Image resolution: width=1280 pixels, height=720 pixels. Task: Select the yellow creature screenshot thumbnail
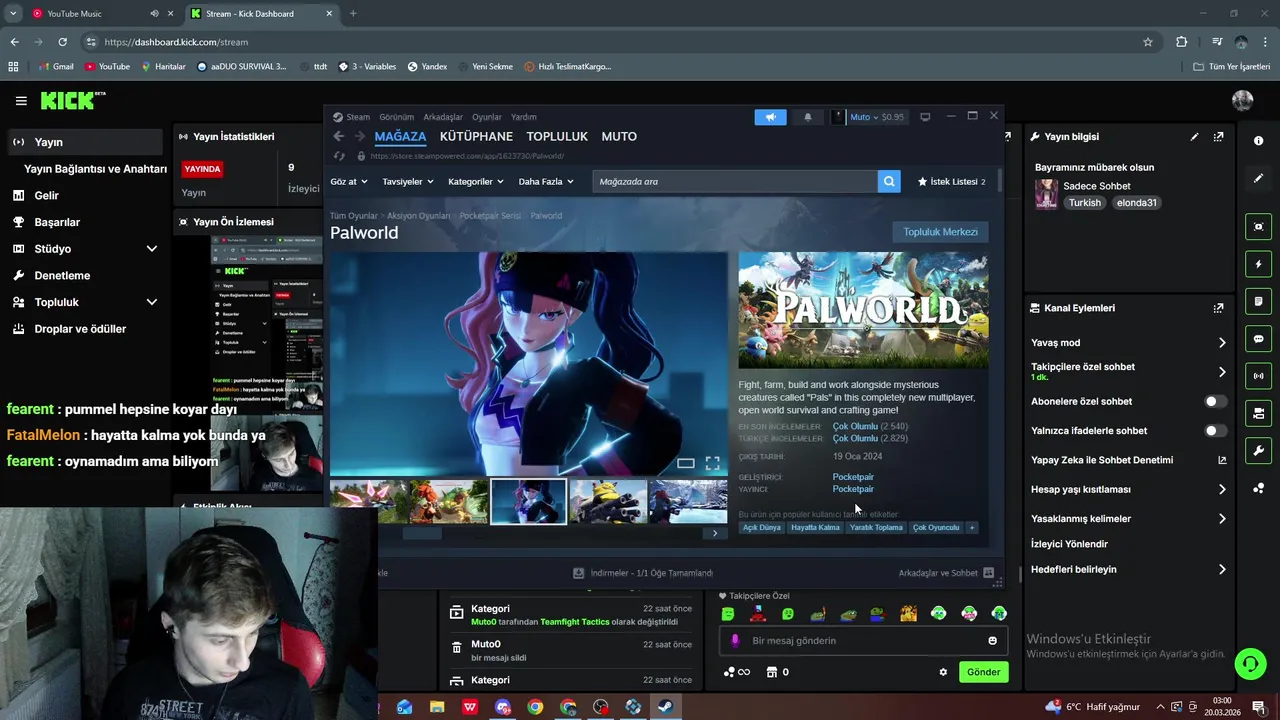(607, 502)
